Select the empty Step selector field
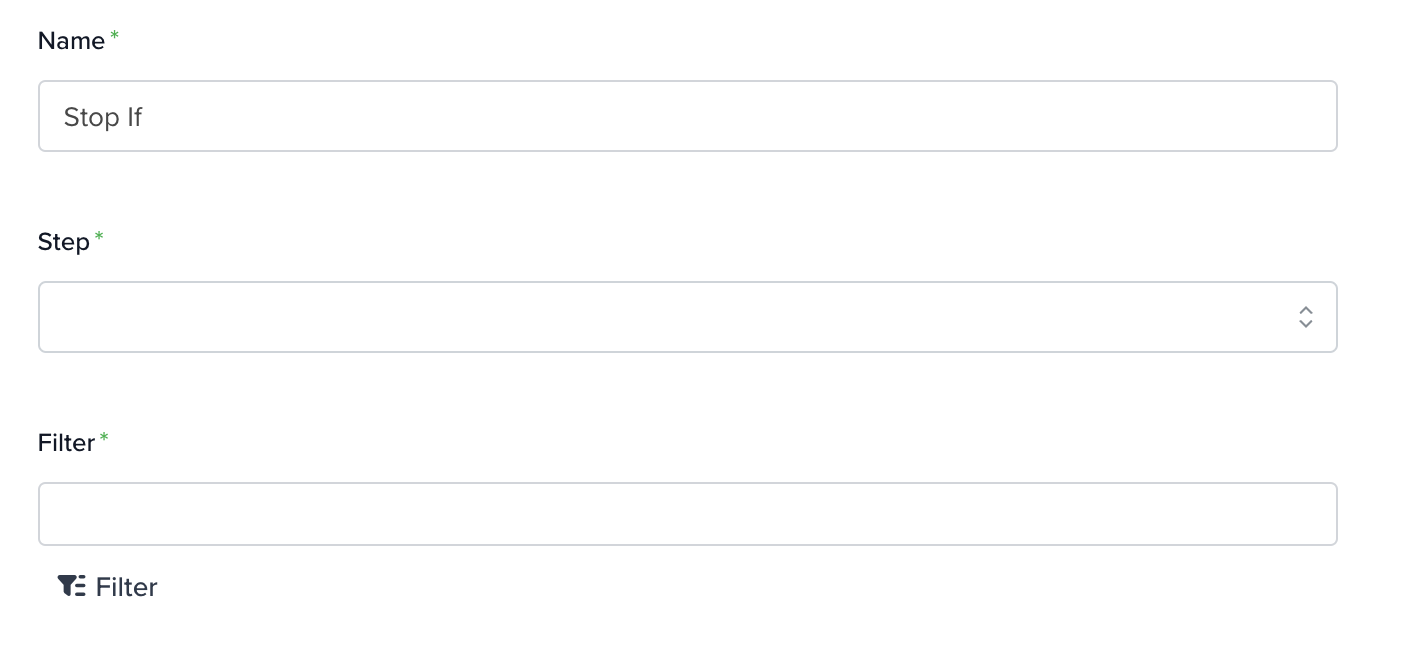Viewport: 1404px width, 650px height. [688, 317]
